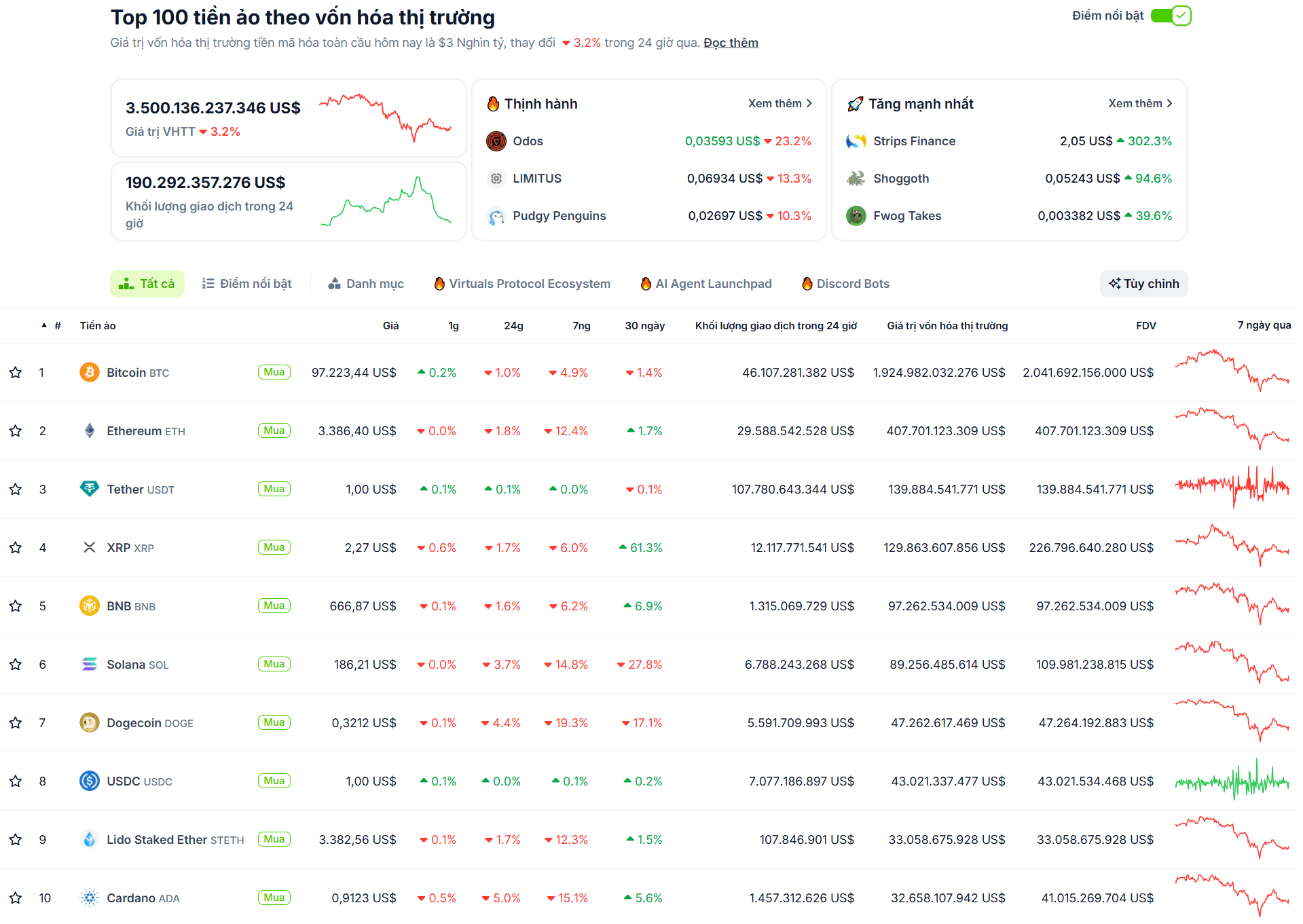Sort table by 30 ngày column
Viewport: 1303px width, 924px height.
pyautogui.click(x=645, y=326)
